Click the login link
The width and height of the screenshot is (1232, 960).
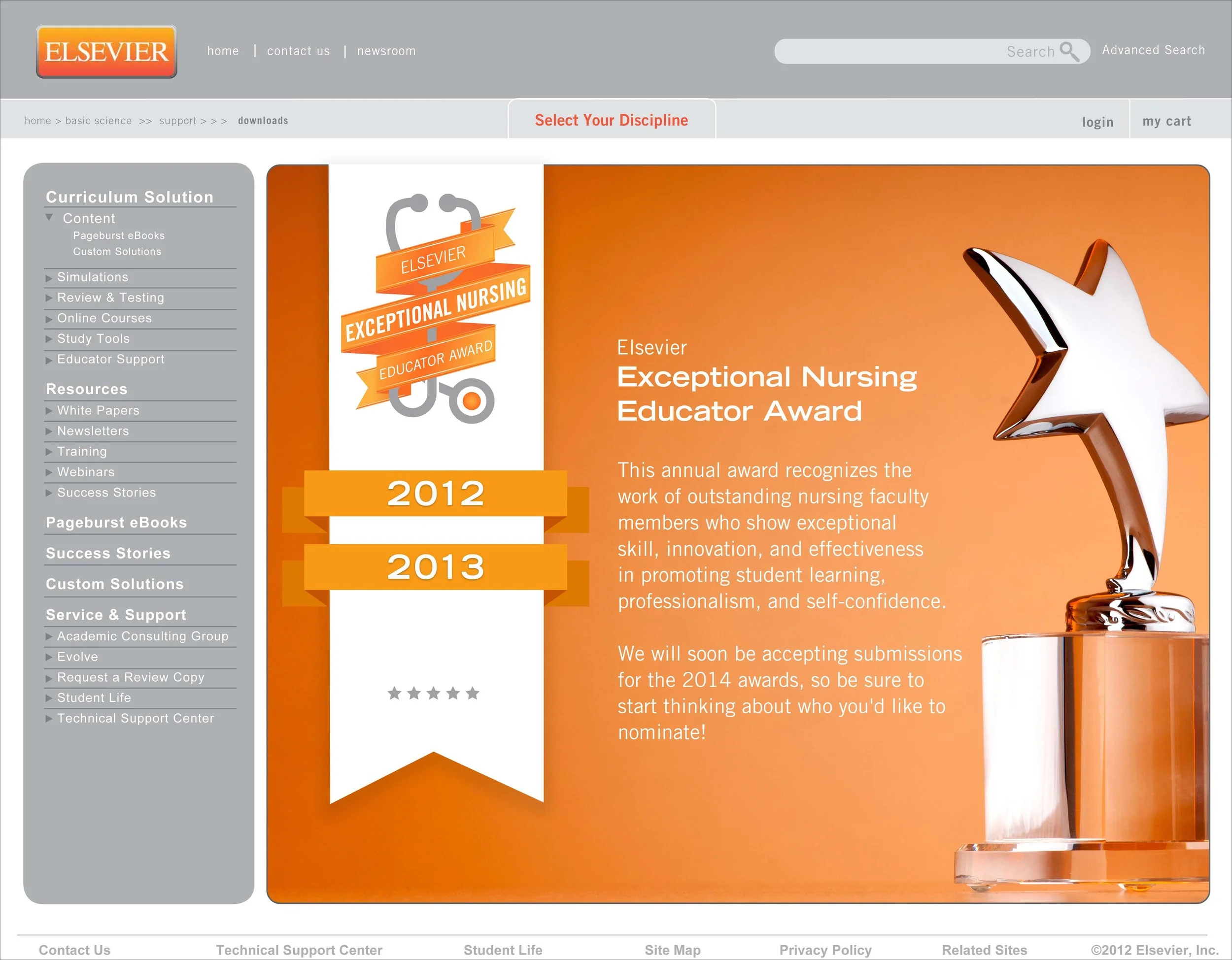1098,122
